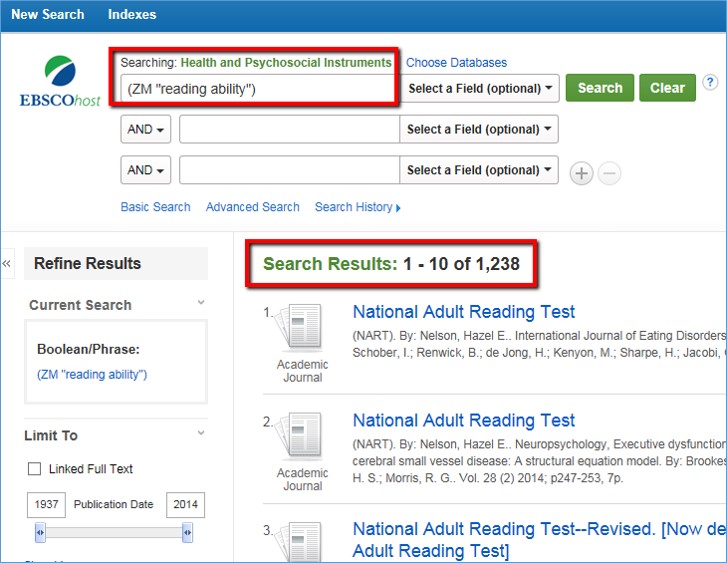Add a search row with plus icon
Viewport: 727px width, 563px height.
(x=581, y=173)
